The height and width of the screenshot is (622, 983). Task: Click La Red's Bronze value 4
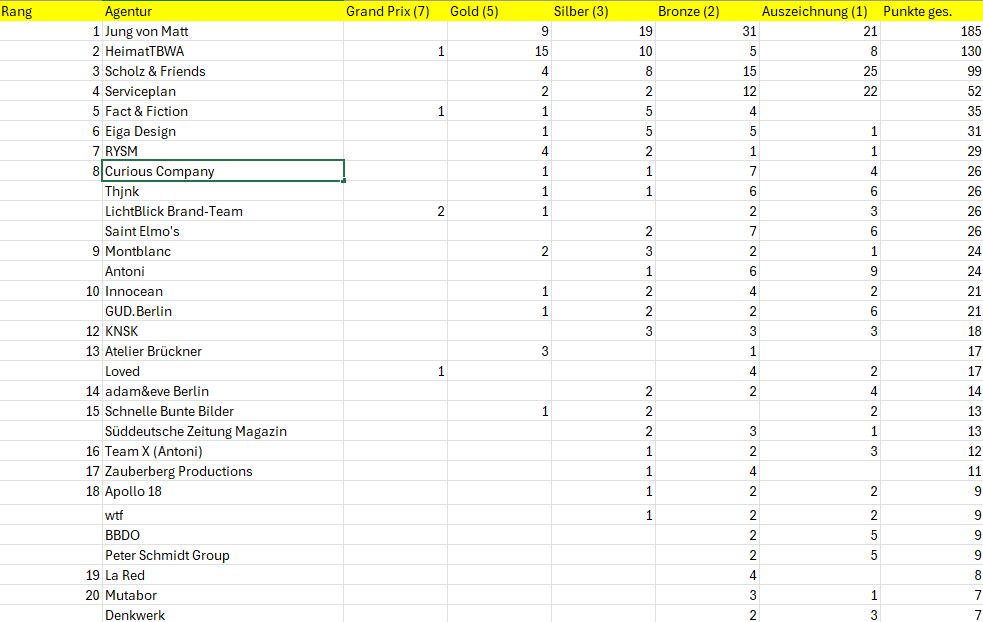tap(707, 576)
